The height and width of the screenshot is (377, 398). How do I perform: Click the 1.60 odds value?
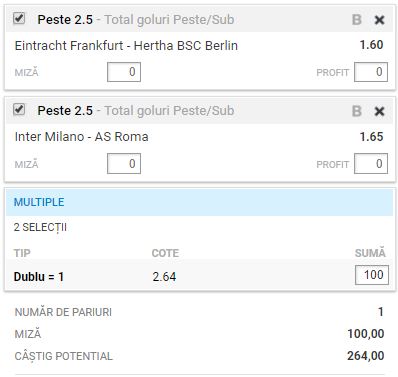371,45
